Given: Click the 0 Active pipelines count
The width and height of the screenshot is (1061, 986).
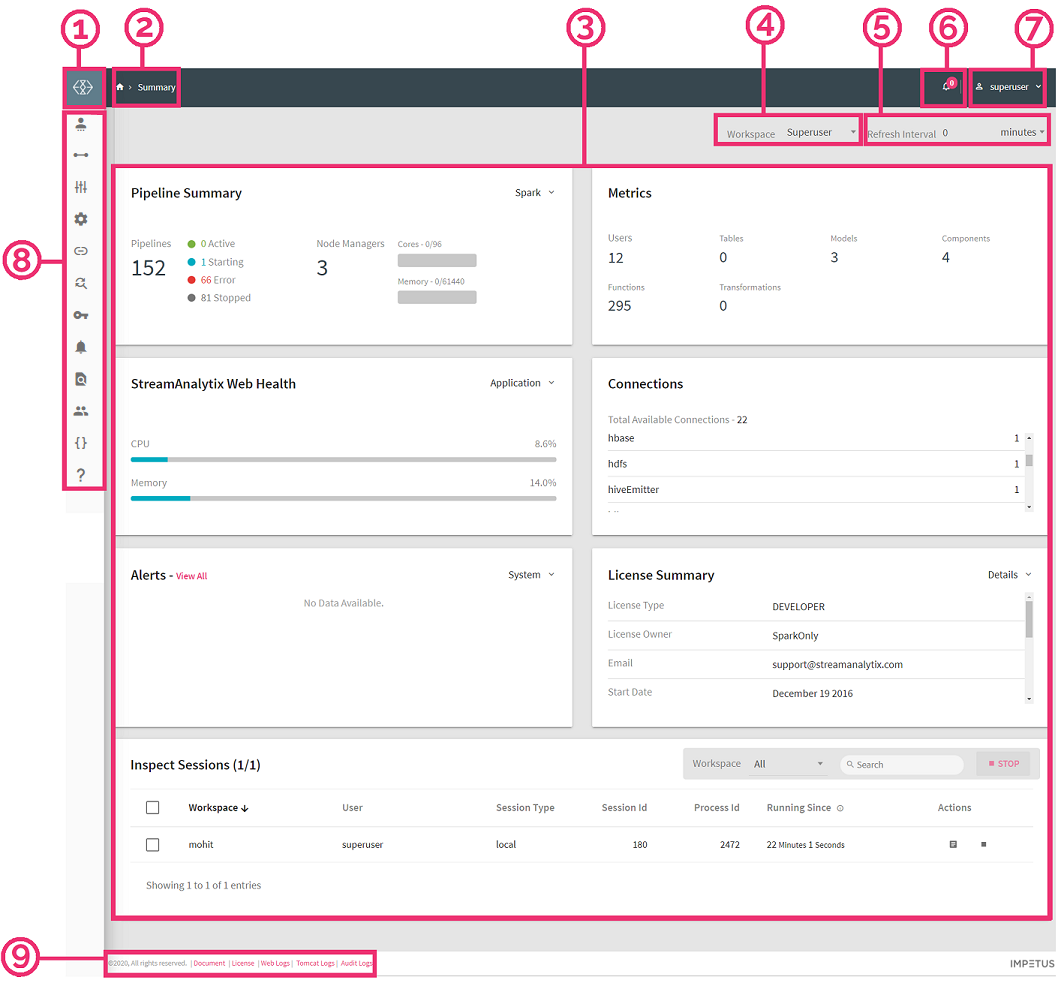Looking at the screenshot, I should click(218, 244).
